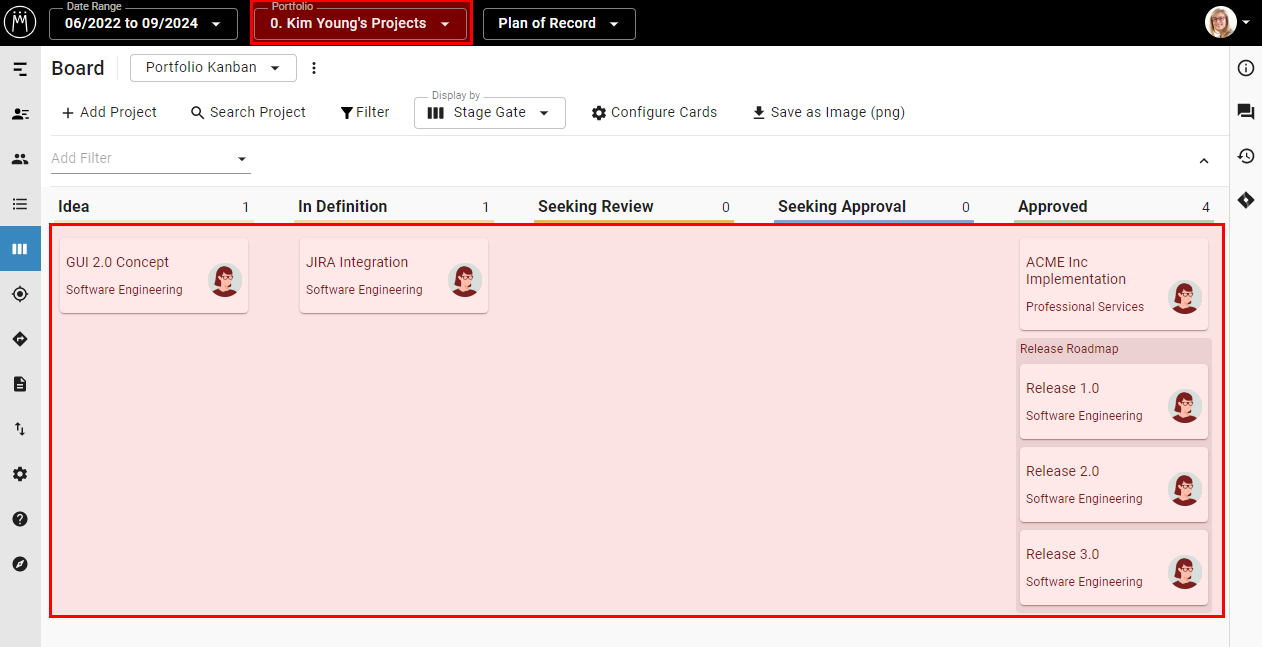
Task: Open the JIRA Integration card
Action: [394, 276]
